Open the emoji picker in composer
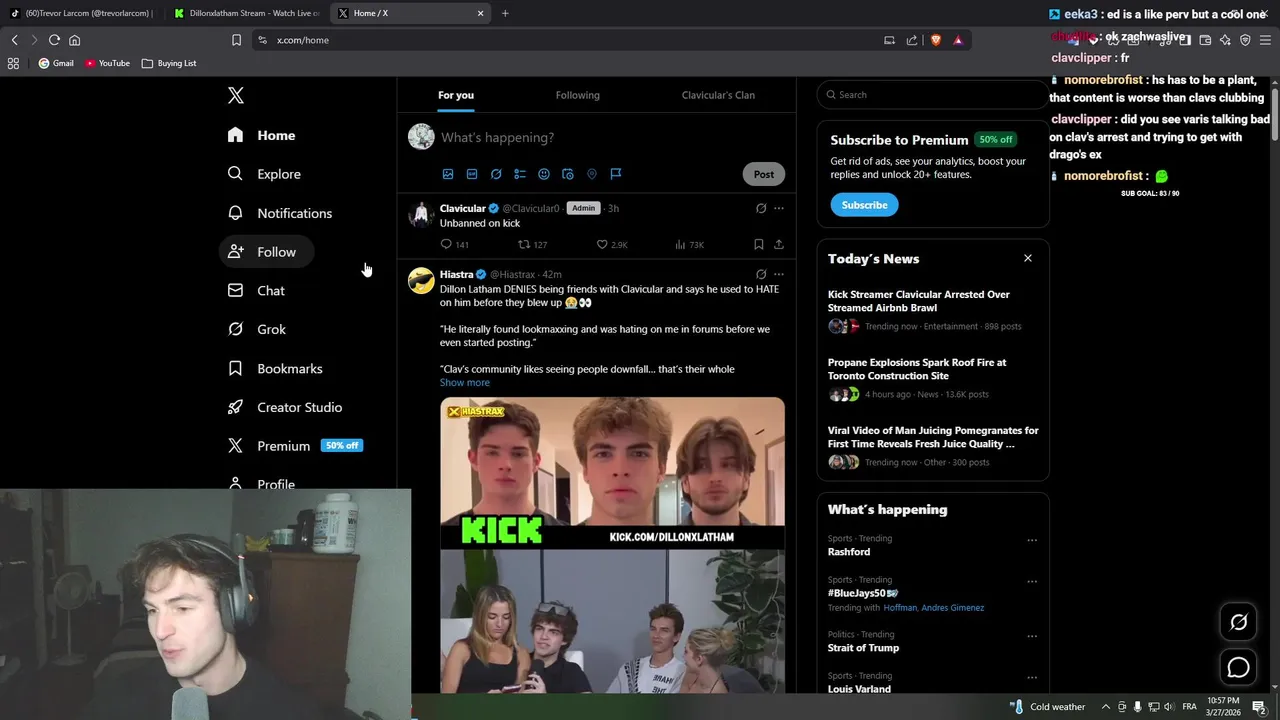The image size is (1280, 720). pyautogui.click(x=544, y=174)
